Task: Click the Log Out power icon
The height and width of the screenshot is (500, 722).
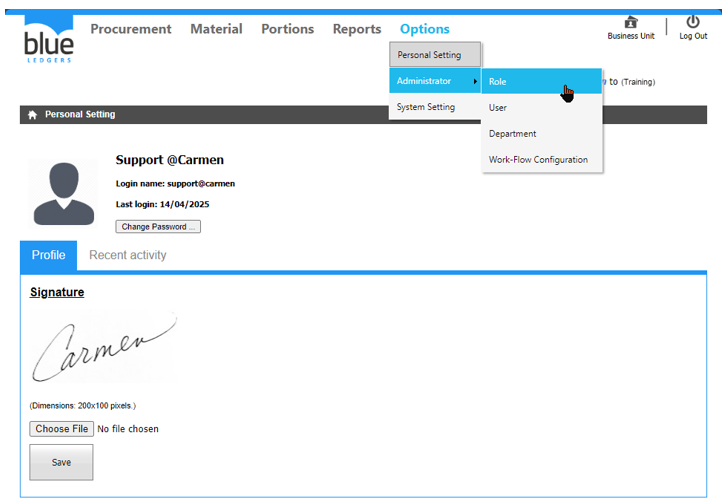Action: click(692, 22)
